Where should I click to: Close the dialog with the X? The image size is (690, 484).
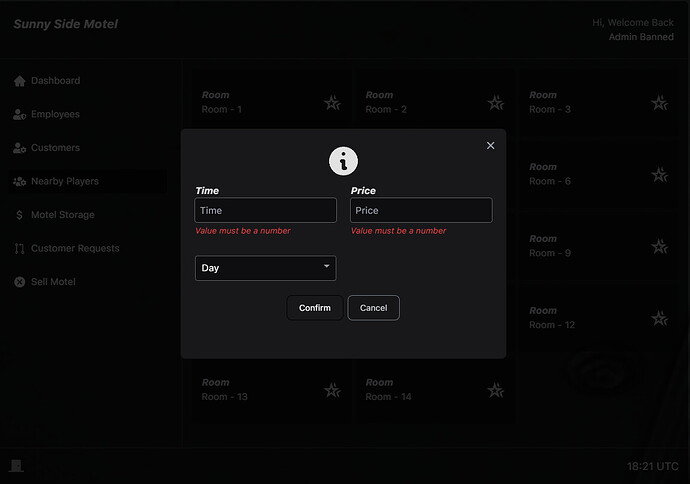point(491,146)
